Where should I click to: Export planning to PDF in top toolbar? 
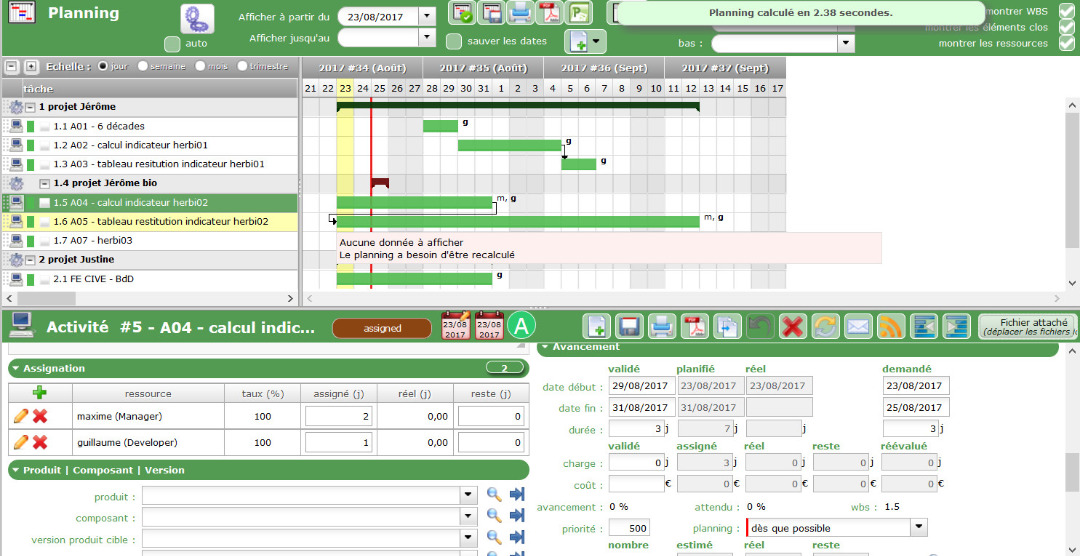tap(548, 13)
